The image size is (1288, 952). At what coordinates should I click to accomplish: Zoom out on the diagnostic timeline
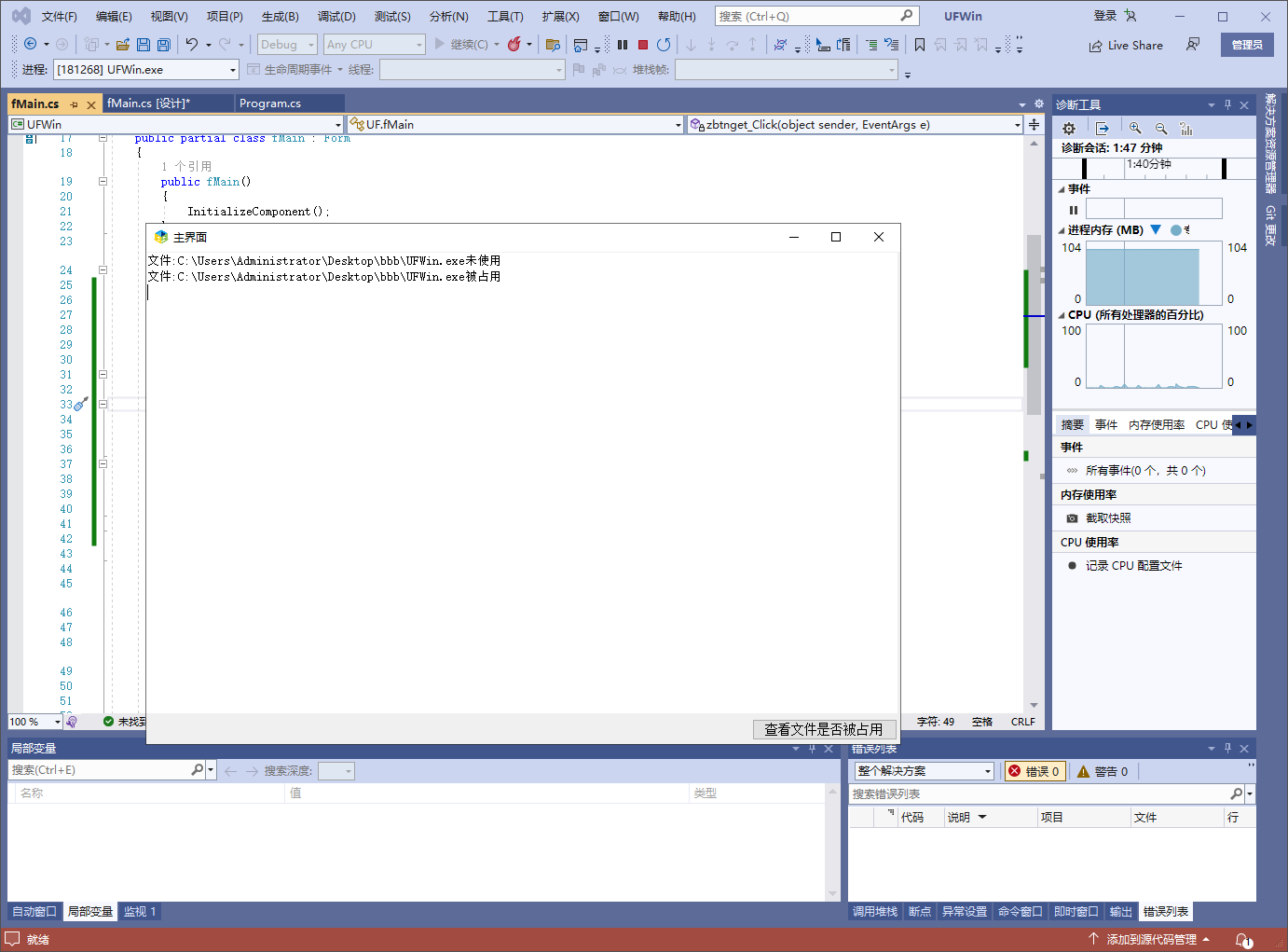click(x=1161, y=129)
